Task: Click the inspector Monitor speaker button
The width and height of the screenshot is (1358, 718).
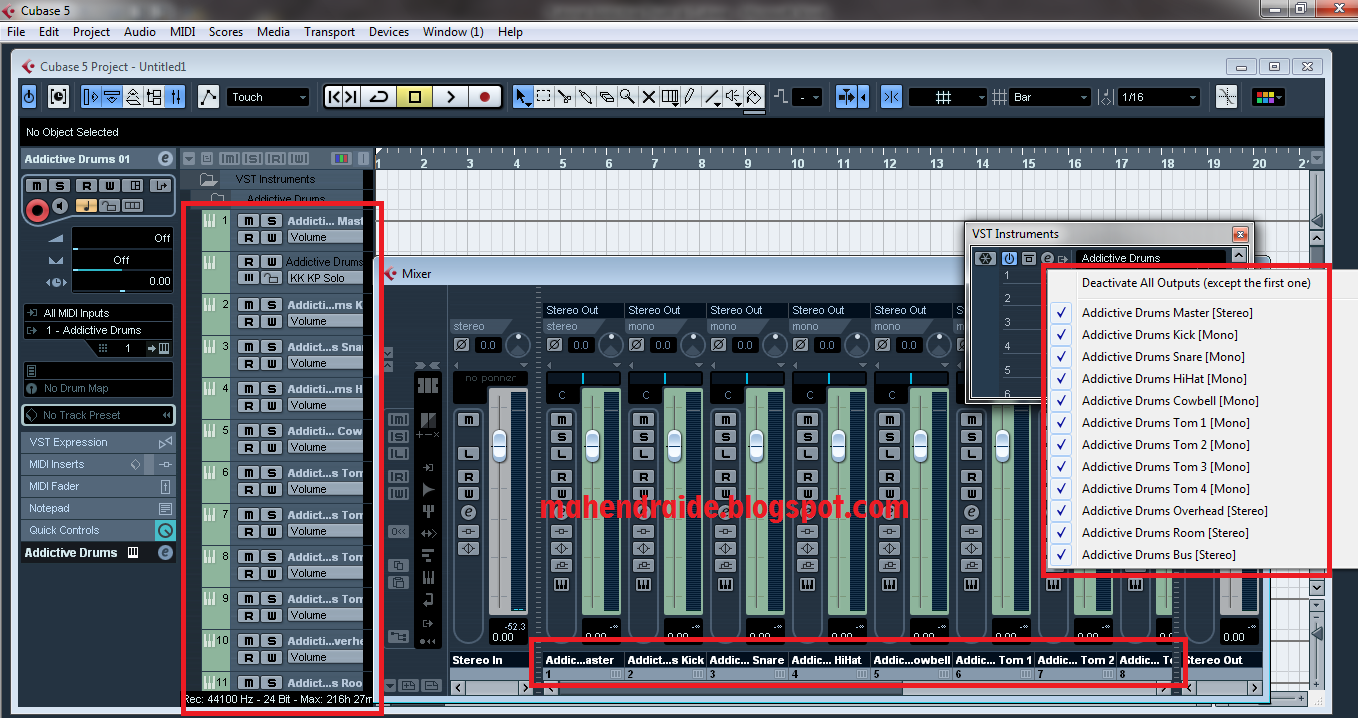Action: coord(60,206)
